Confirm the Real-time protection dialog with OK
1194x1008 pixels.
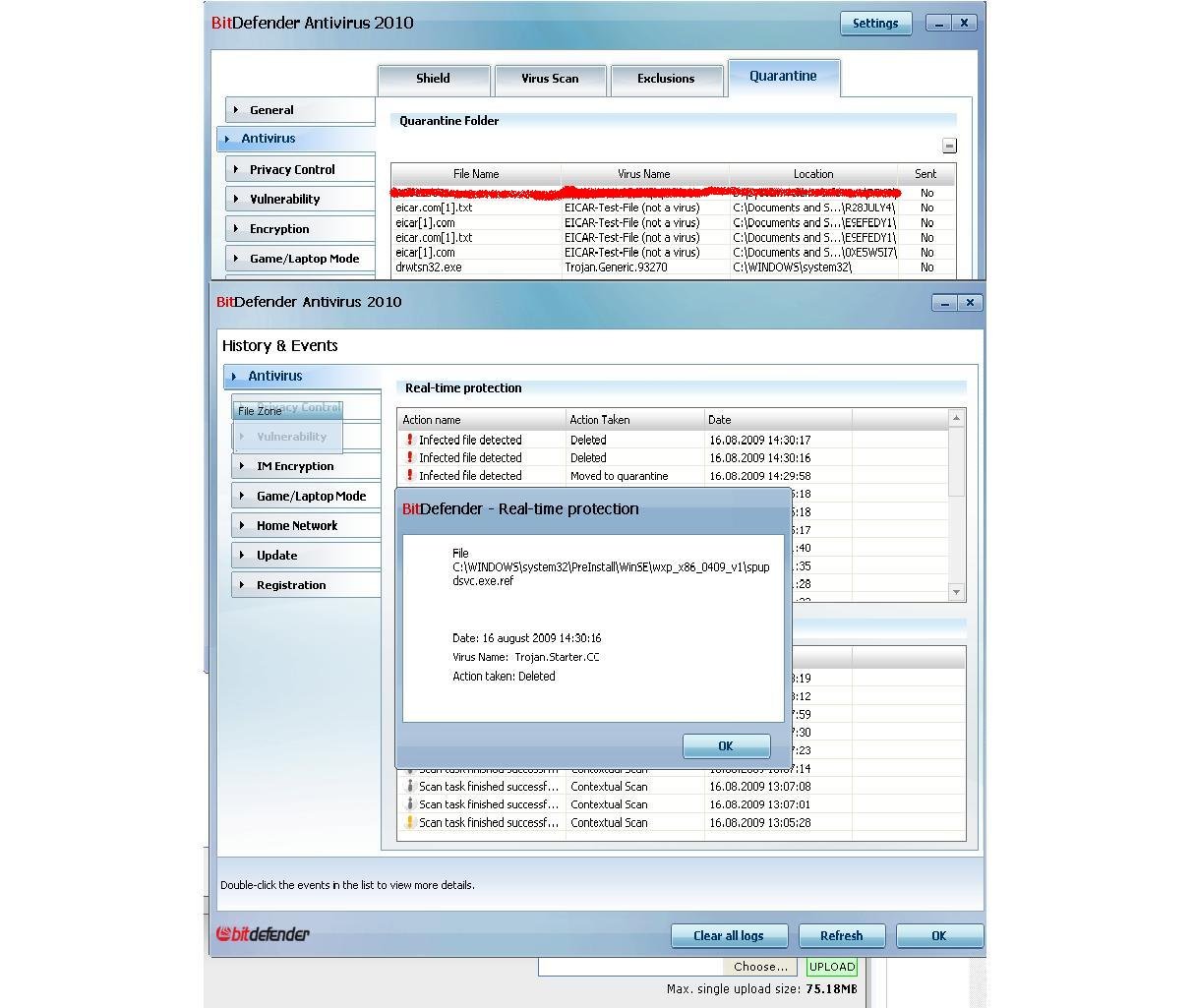coord(726,746)
